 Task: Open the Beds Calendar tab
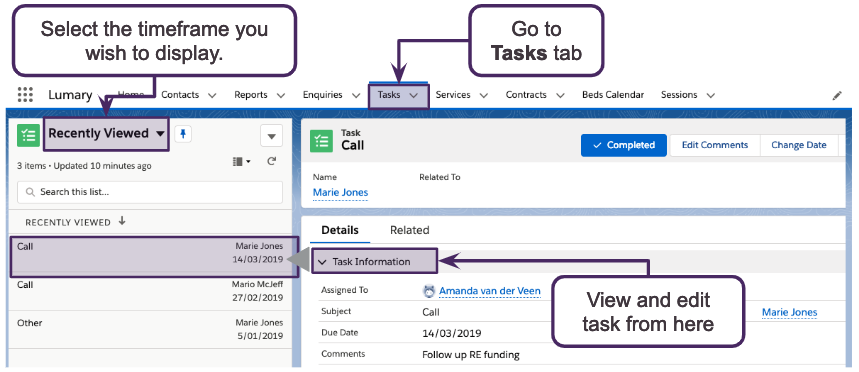tap(613, 95)
